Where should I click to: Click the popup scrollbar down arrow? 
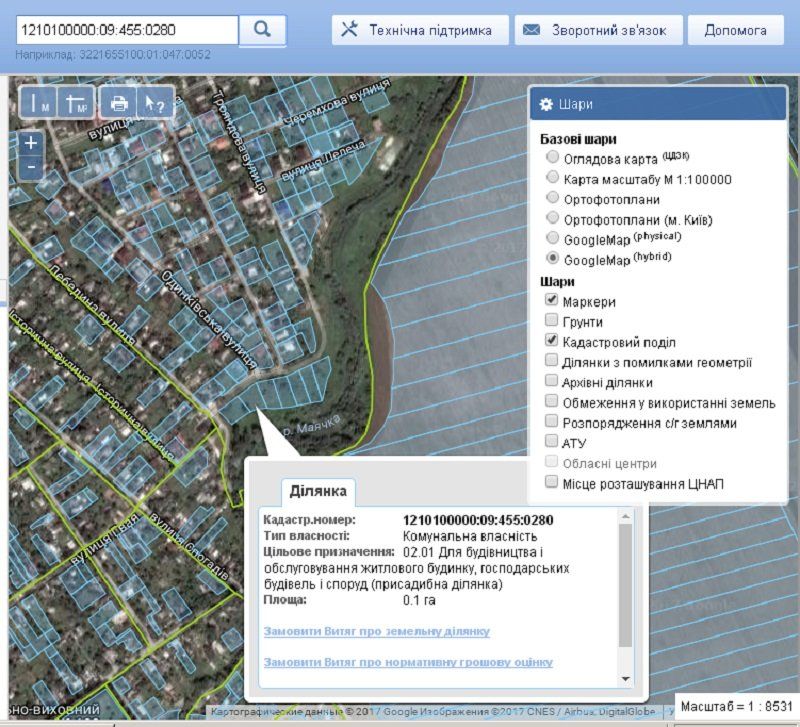[x=626, y=679]
